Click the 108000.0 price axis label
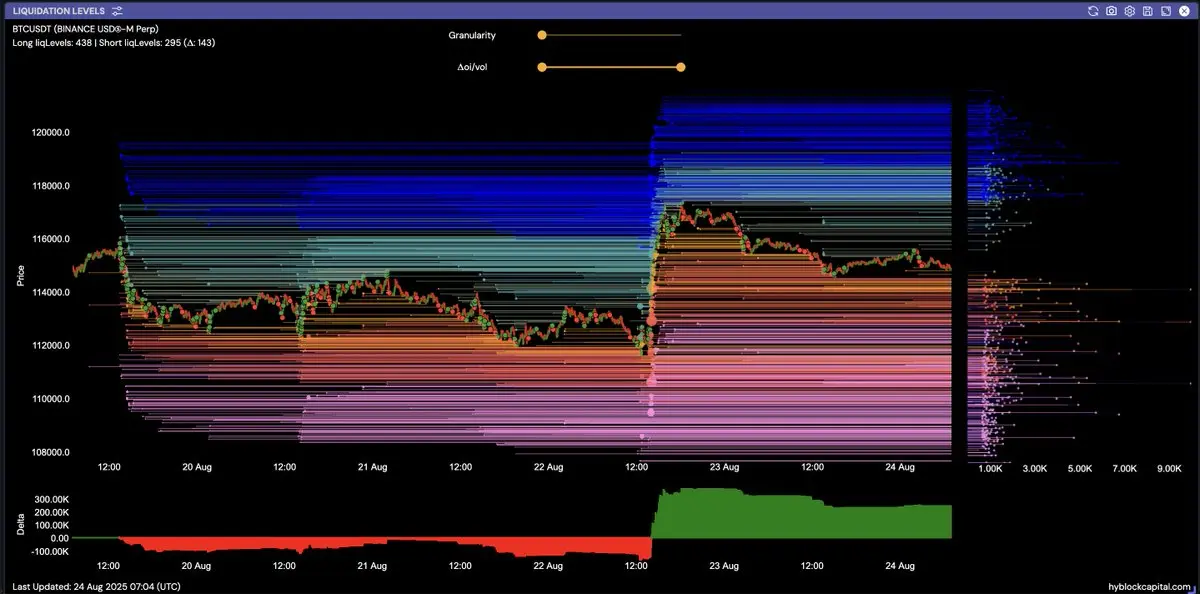The height and width of the screenshot is (594, 1200). (x=49, y=452)
